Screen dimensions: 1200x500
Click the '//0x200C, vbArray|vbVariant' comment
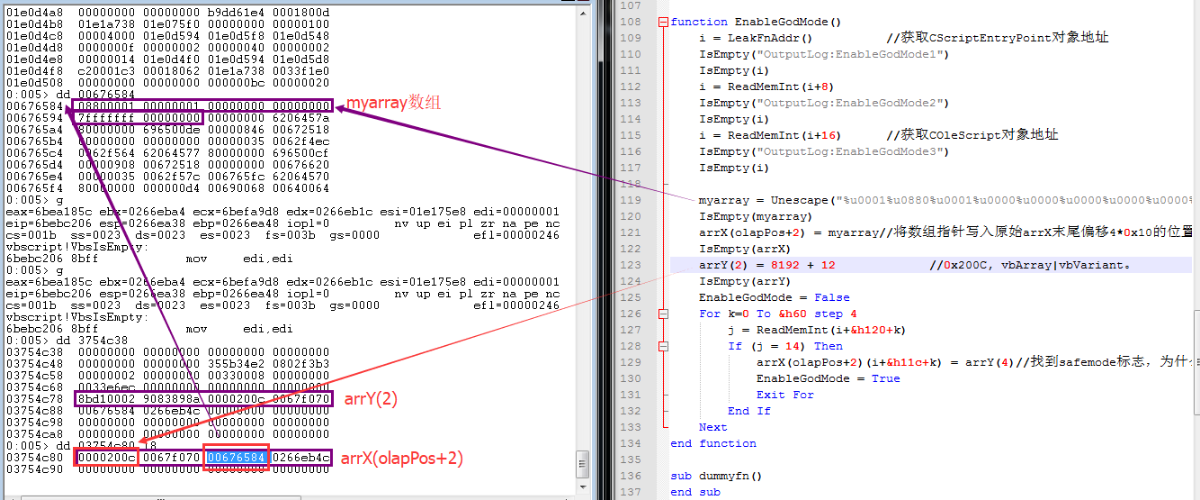(x=1029, y=265)
